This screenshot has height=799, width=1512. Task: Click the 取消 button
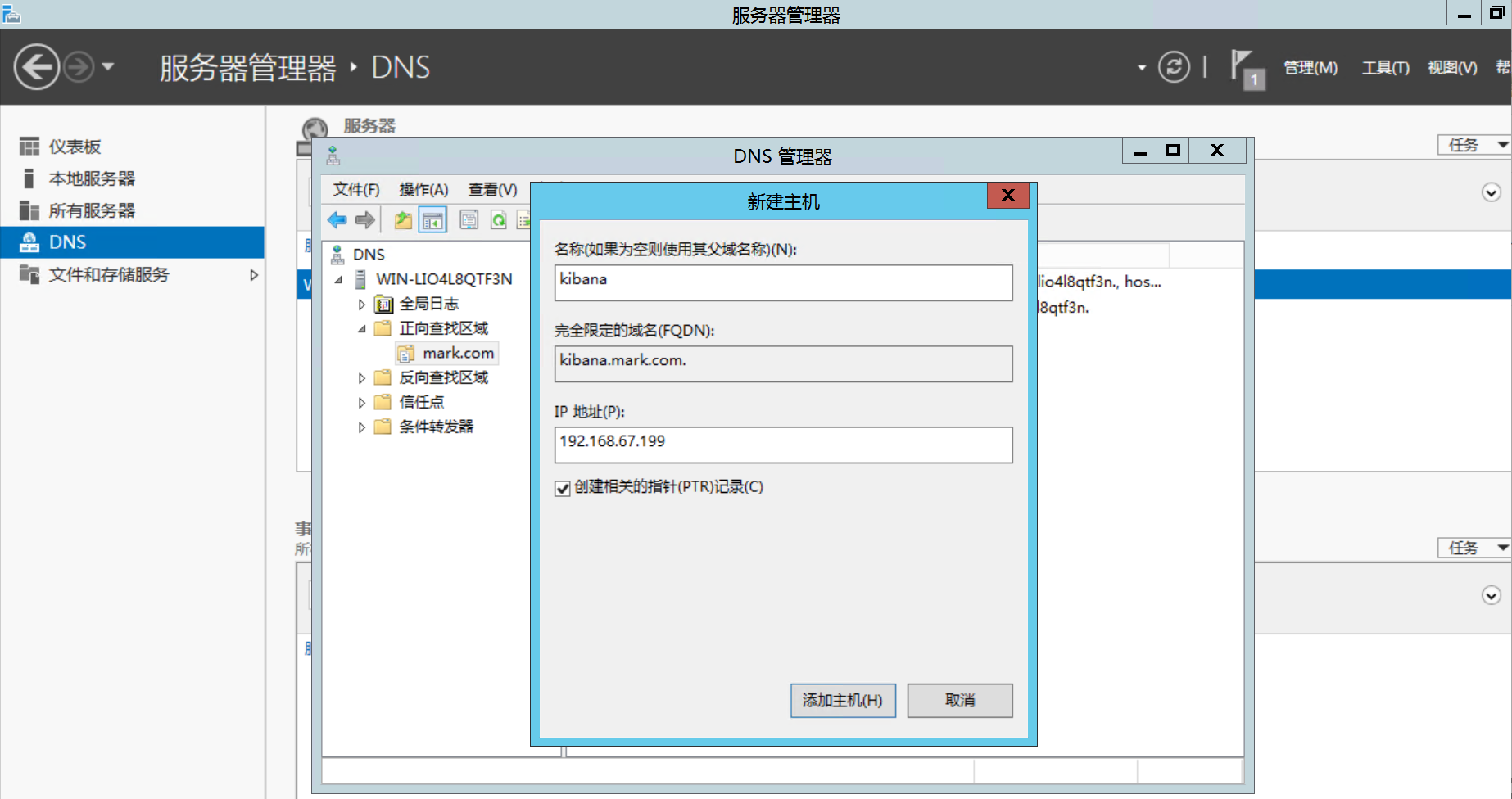click(x=960, y=701)
